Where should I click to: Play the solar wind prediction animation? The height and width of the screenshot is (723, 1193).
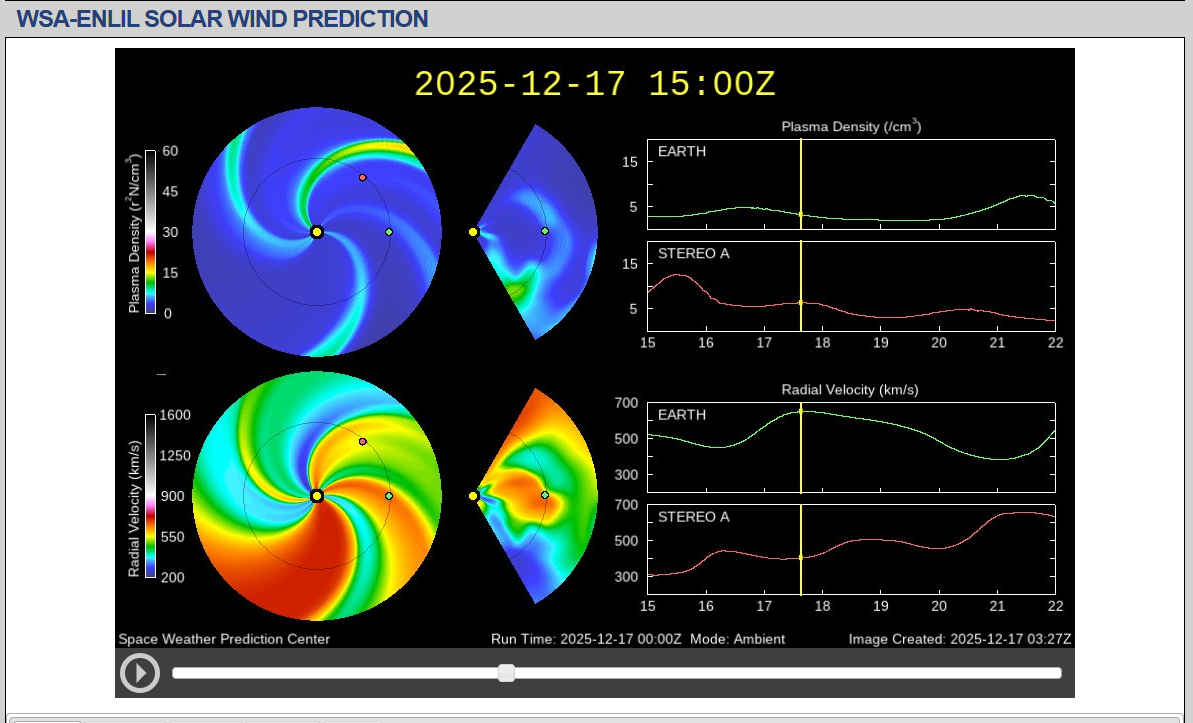click(x=139, y=673)
